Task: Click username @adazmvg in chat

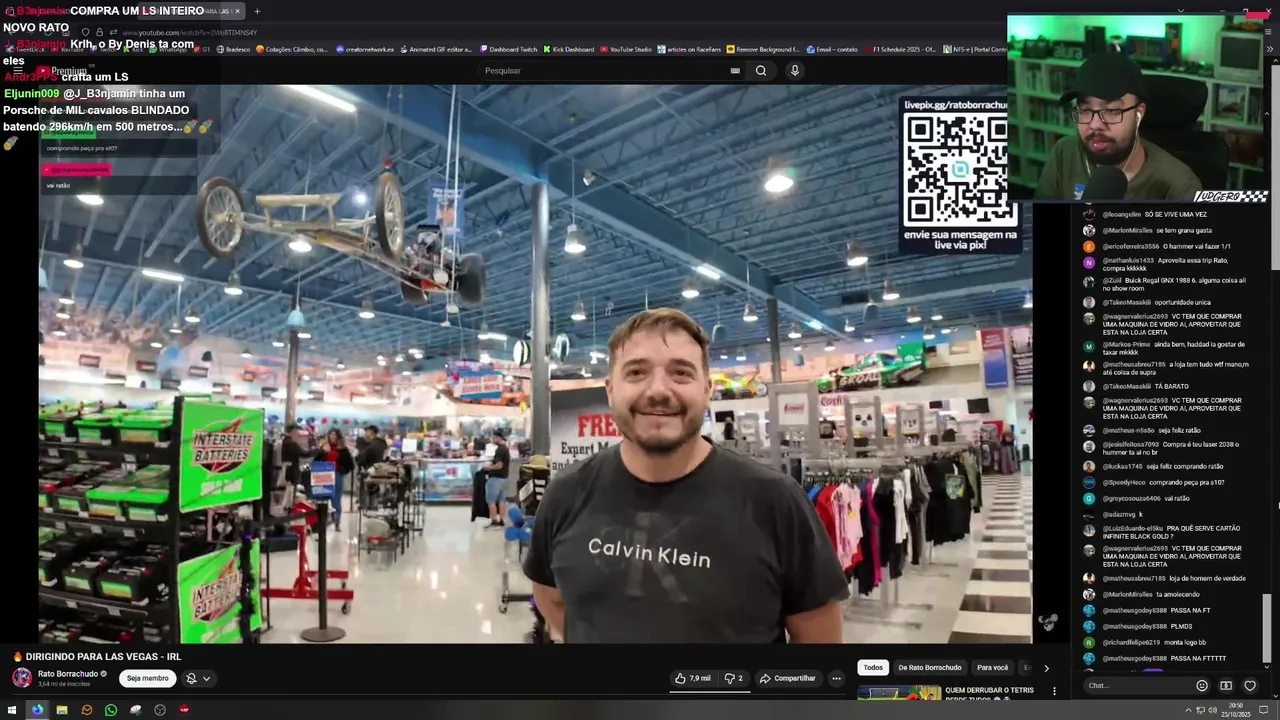Action: (1119, 514)
